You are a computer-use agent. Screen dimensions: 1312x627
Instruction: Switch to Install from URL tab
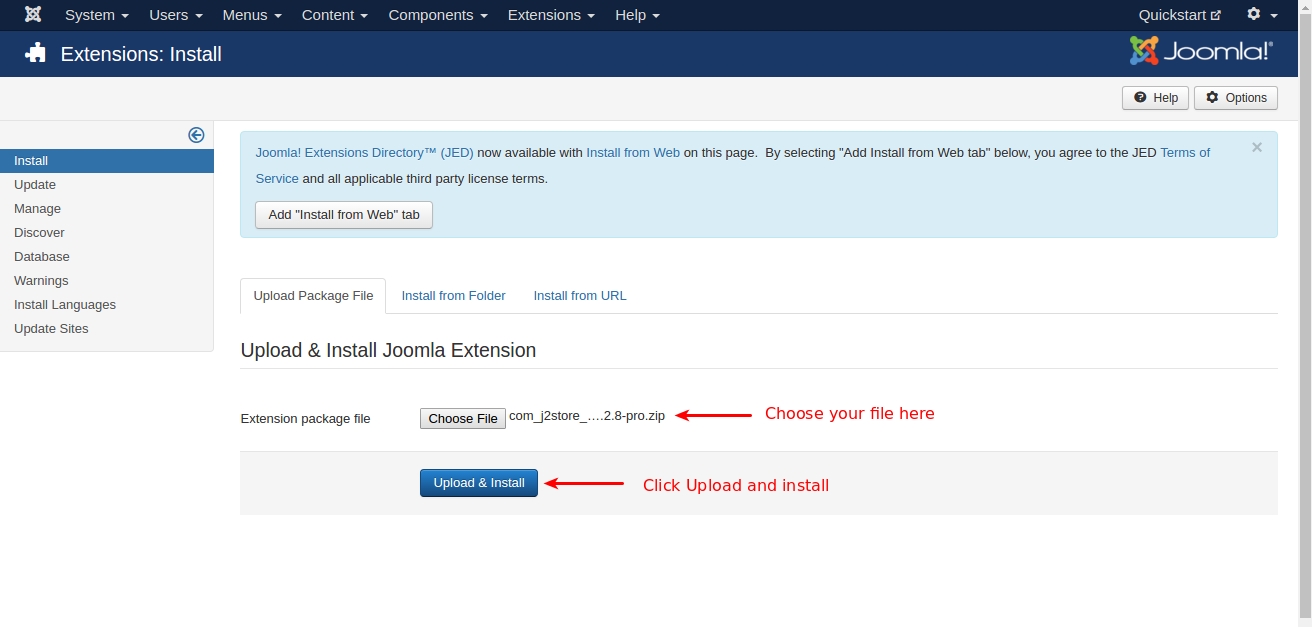tap(580, 296)
